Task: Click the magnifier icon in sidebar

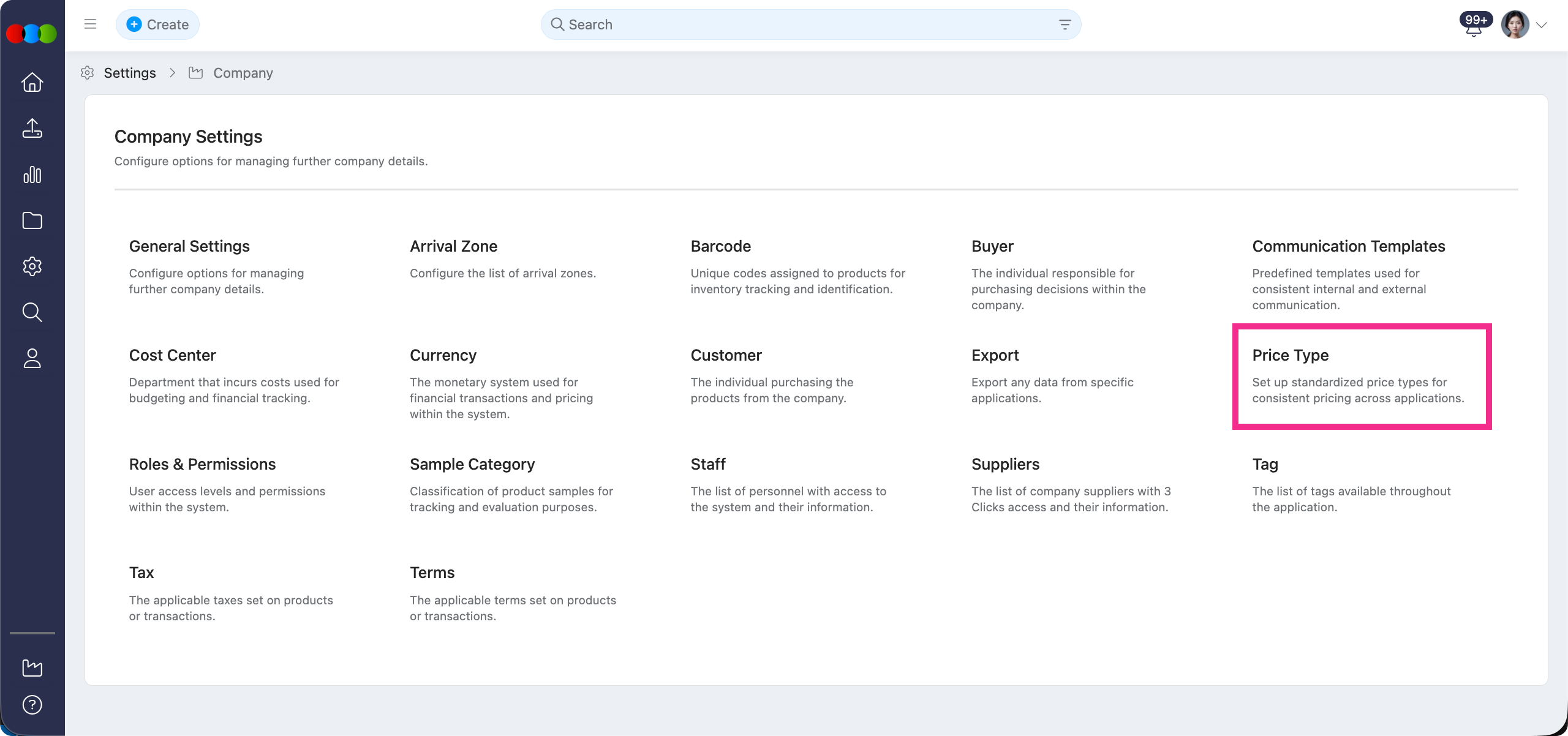Action: 32,312
